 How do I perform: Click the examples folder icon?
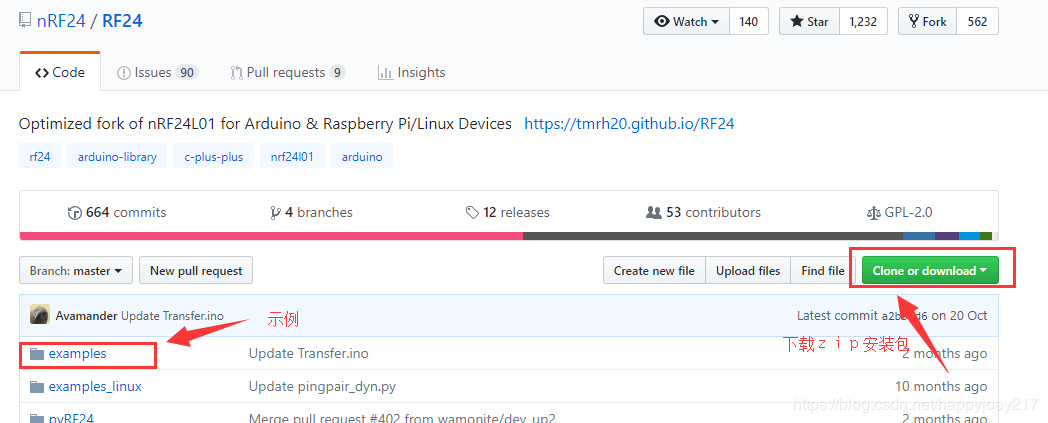pos(37,354)
